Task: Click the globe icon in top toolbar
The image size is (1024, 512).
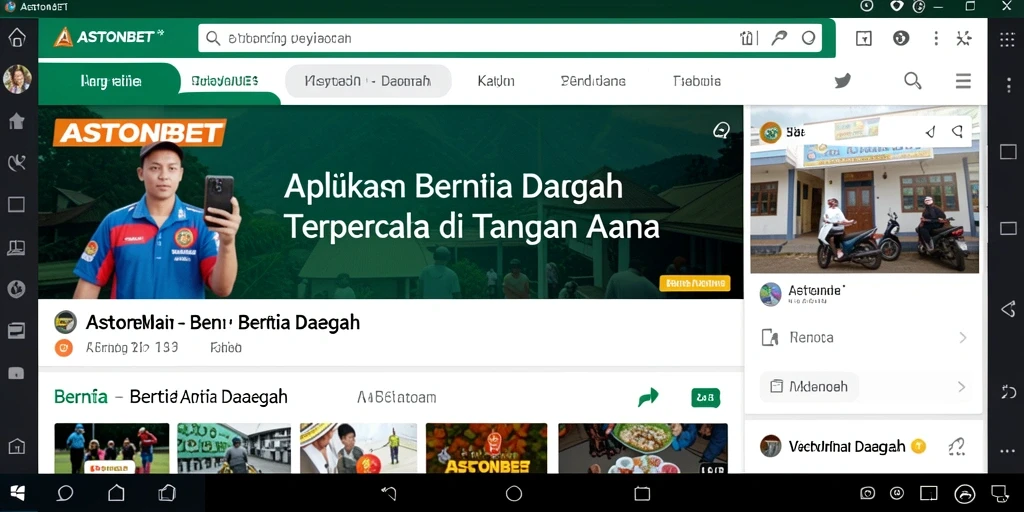Action: click(x=901, y=38)
